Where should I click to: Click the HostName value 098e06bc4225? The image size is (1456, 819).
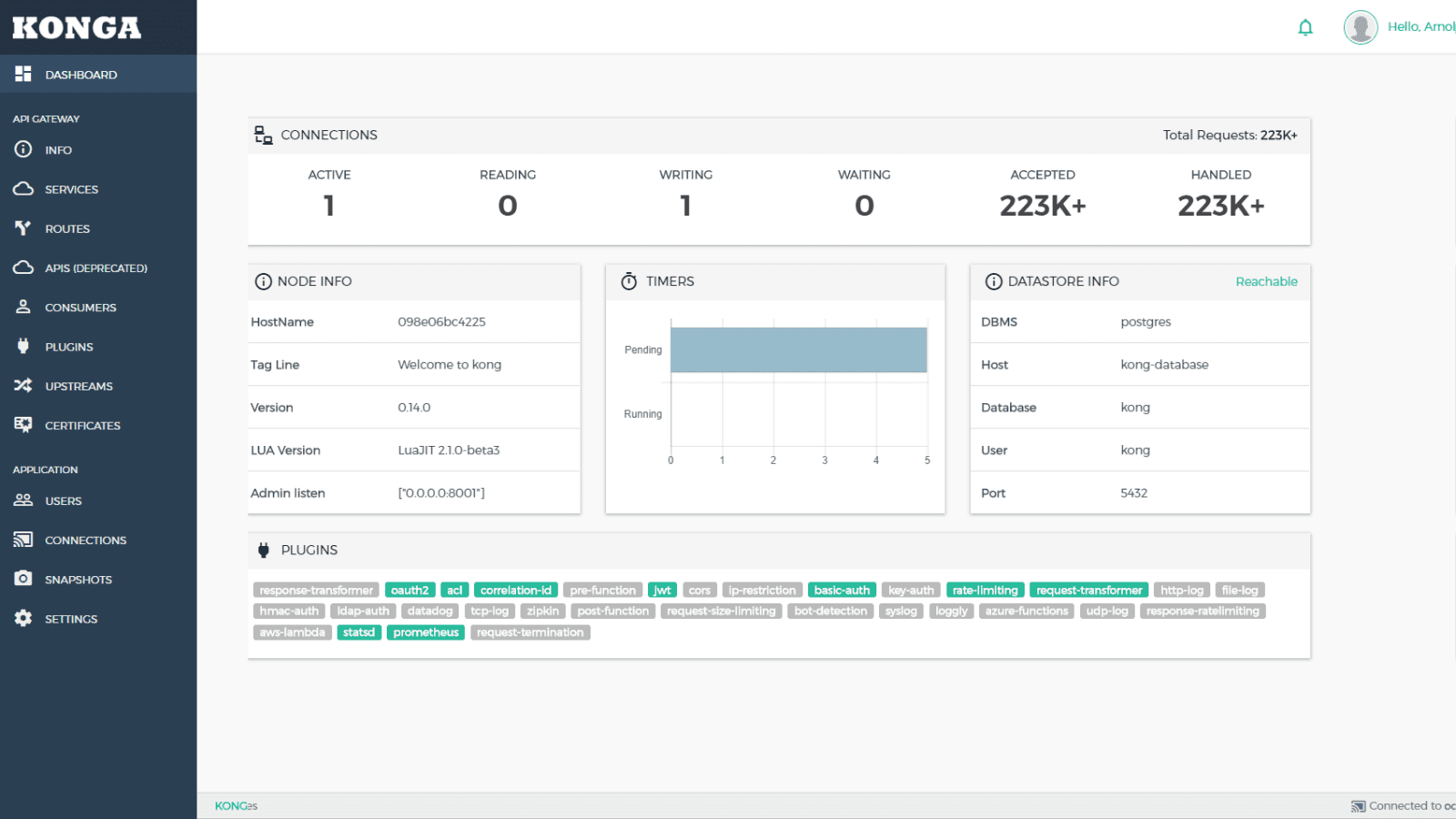coord(441,321)
